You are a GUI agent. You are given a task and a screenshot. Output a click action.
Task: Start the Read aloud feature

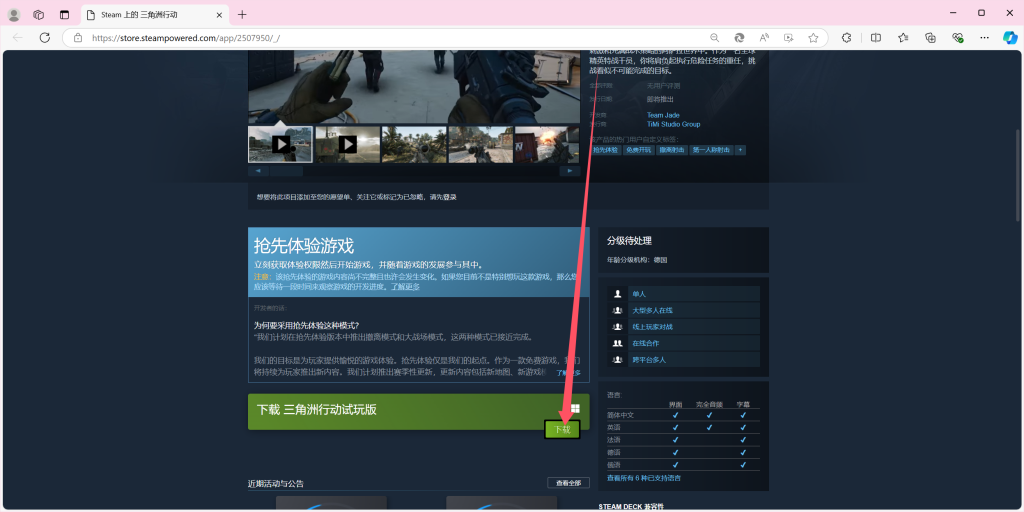764,38
